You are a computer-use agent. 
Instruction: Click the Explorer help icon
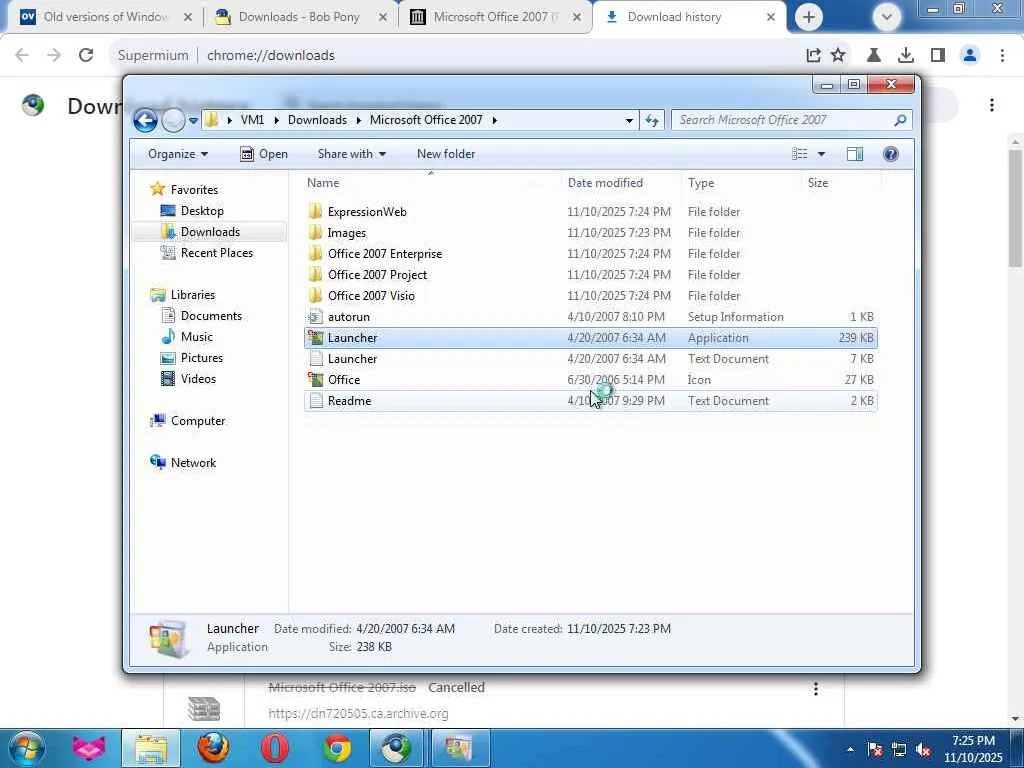[891, 154]
